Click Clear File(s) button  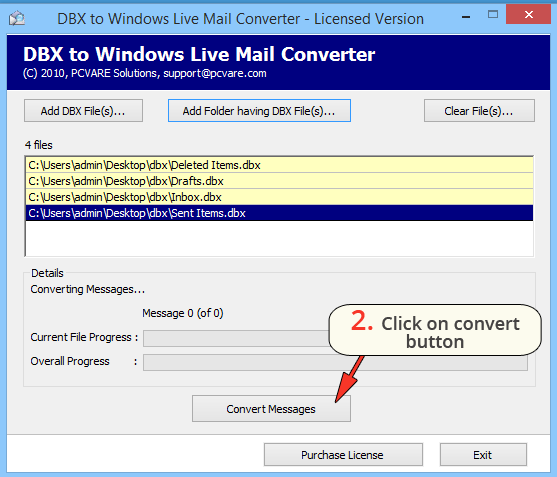[x=479, y=111]
